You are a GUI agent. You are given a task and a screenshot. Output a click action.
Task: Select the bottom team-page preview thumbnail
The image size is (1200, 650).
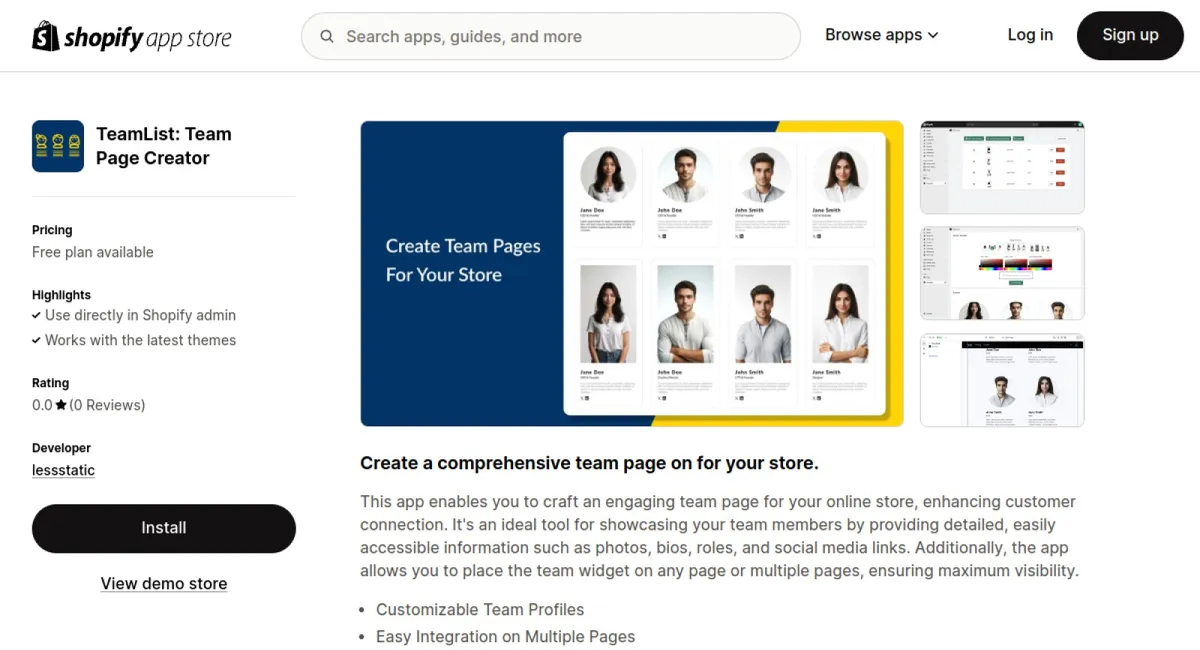click(1001, 380)
